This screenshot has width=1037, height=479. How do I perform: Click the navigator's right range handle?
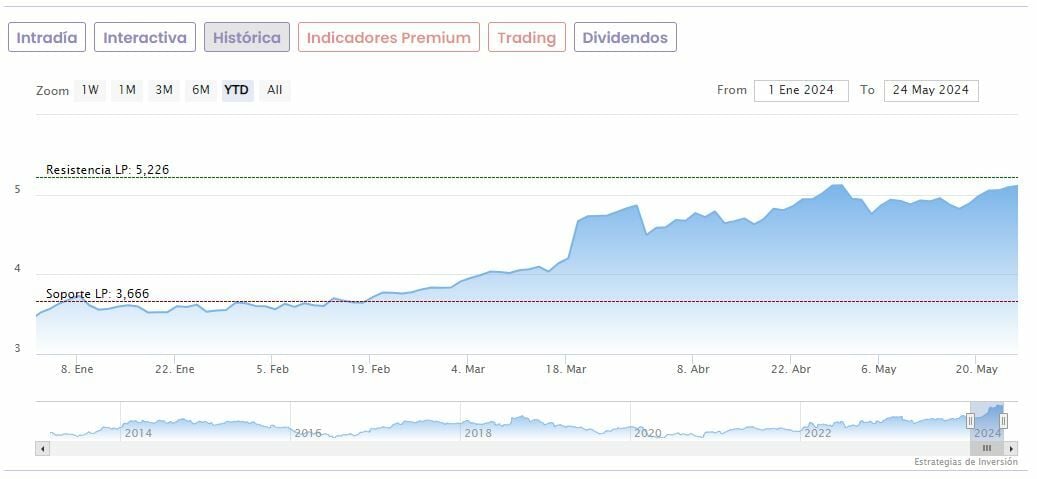[1003, 421]
